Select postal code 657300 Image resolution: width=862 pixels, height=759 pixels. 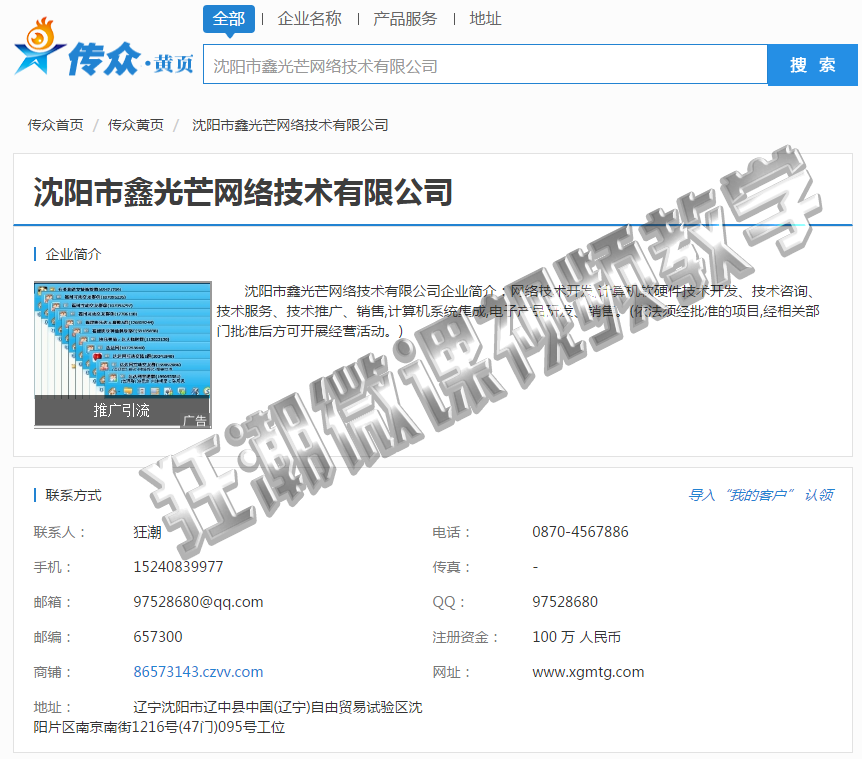click(x=158, y=636)
